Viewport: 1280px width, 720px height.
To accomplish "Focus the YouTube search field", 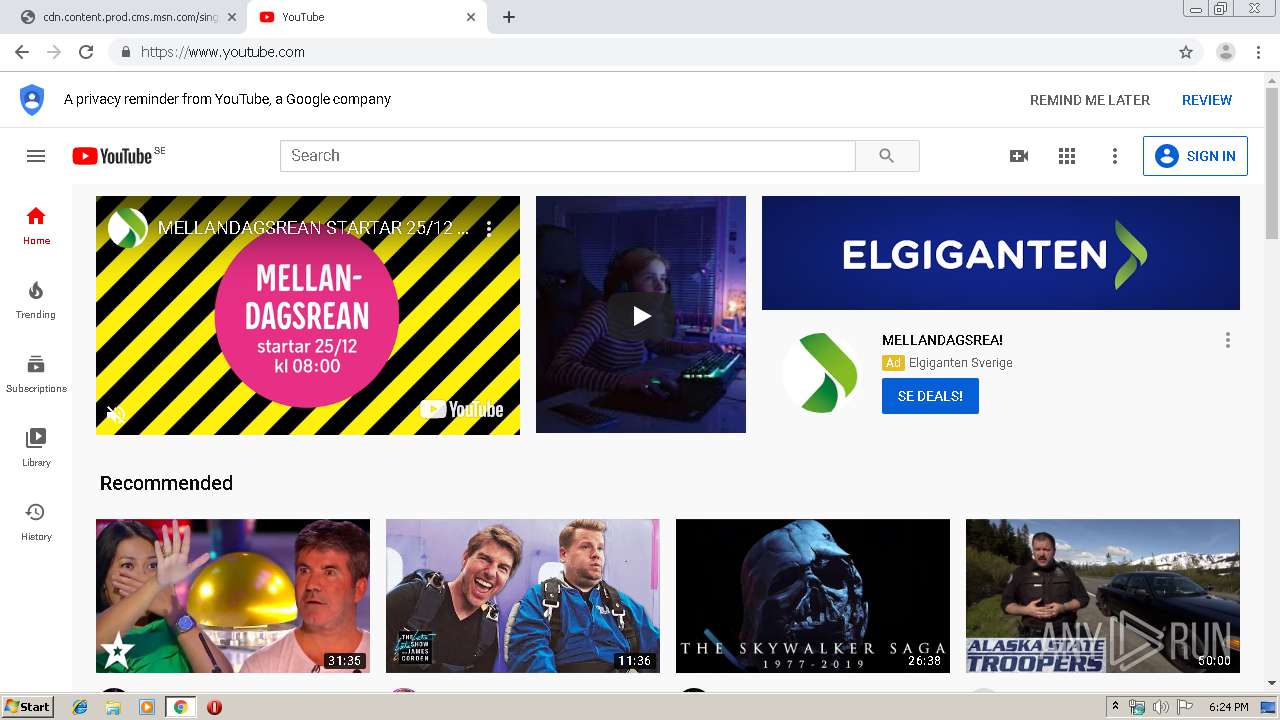I will point(568,156).
